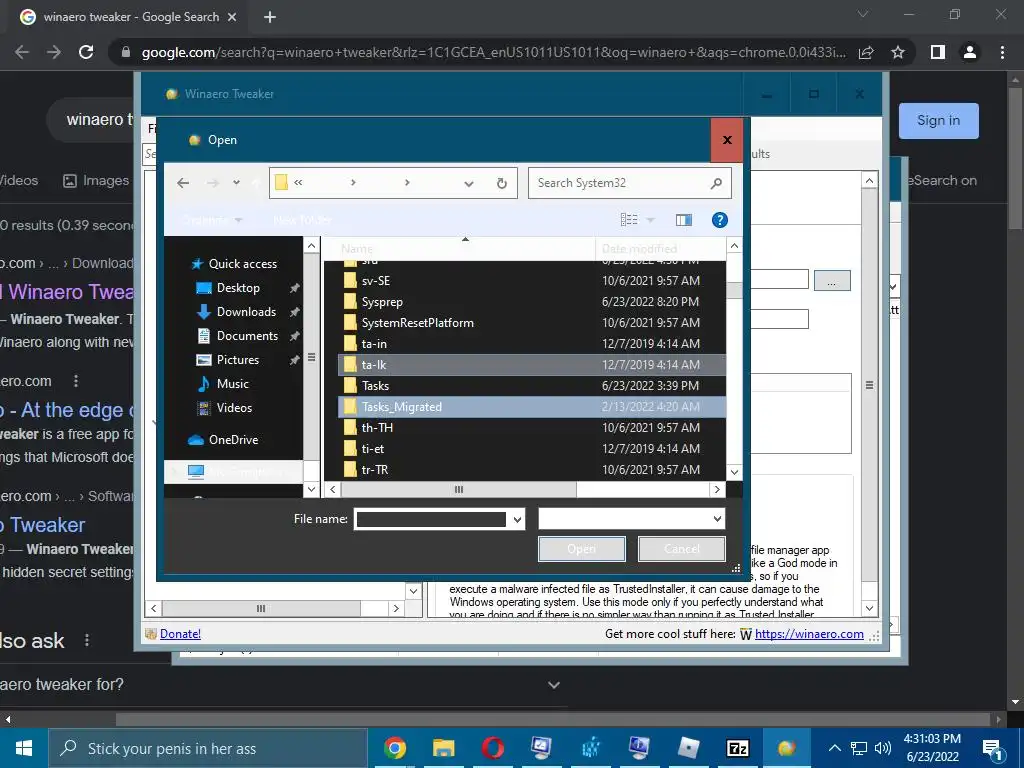Viewport: 1024px width, 768px height.
Task: Expand the 'aero tweaker for?' question
Action: coord(554,685)
